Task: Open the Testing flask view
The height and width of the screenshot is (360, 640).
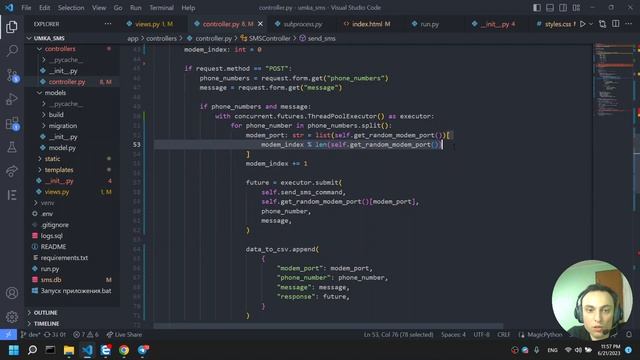Action: point(12,147)
